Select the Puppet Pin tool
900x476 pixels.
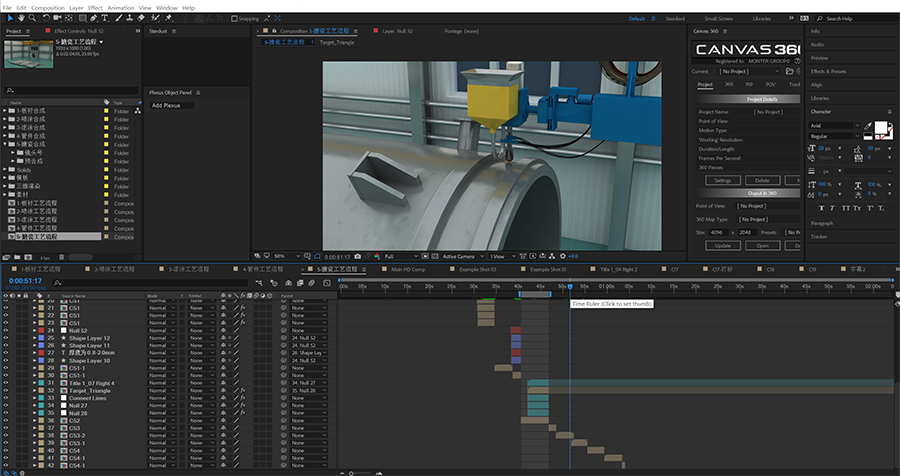point(168,18)
